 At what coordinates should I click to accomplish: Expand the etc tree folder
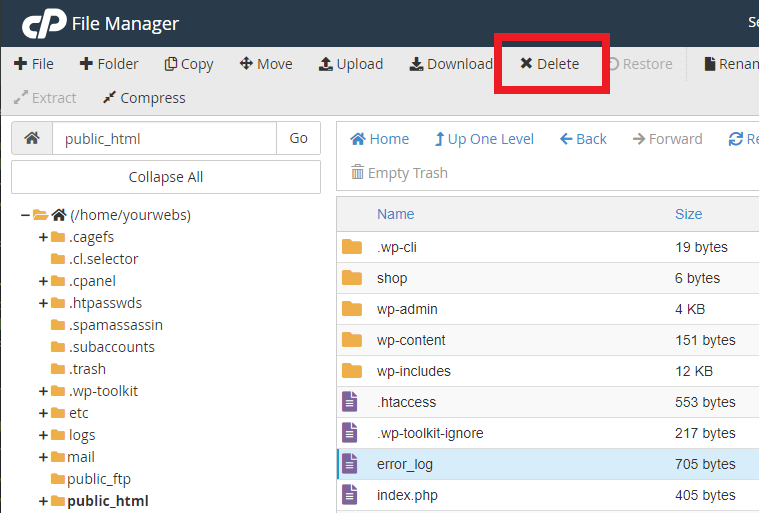pos(43,413)
